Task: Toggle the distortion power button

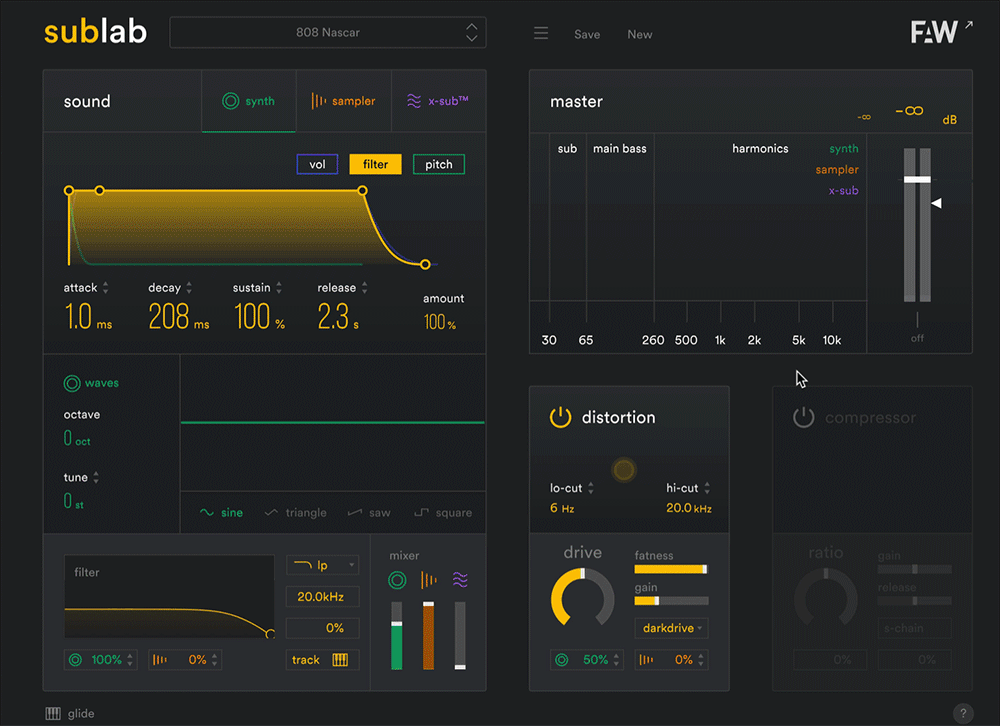Action: pyautogui.click(x=560, y=417)
